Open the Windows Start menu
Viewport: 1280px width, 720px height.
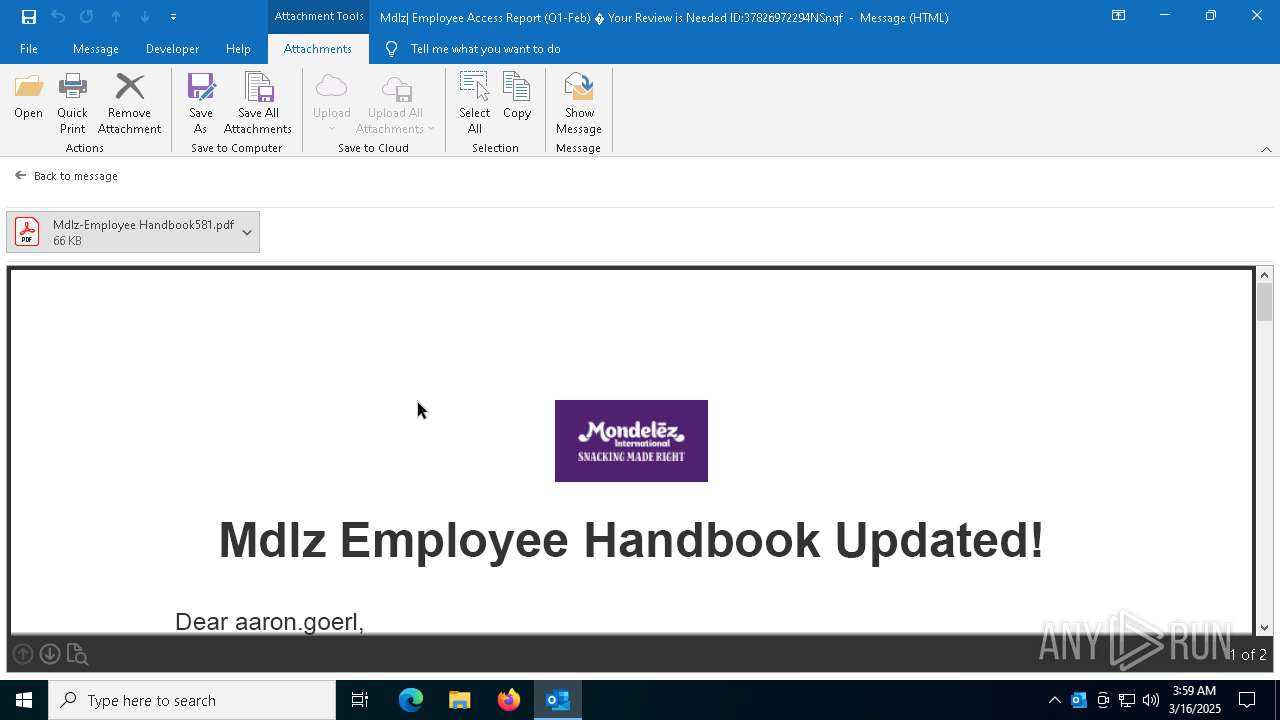click(x=24, y=700)
